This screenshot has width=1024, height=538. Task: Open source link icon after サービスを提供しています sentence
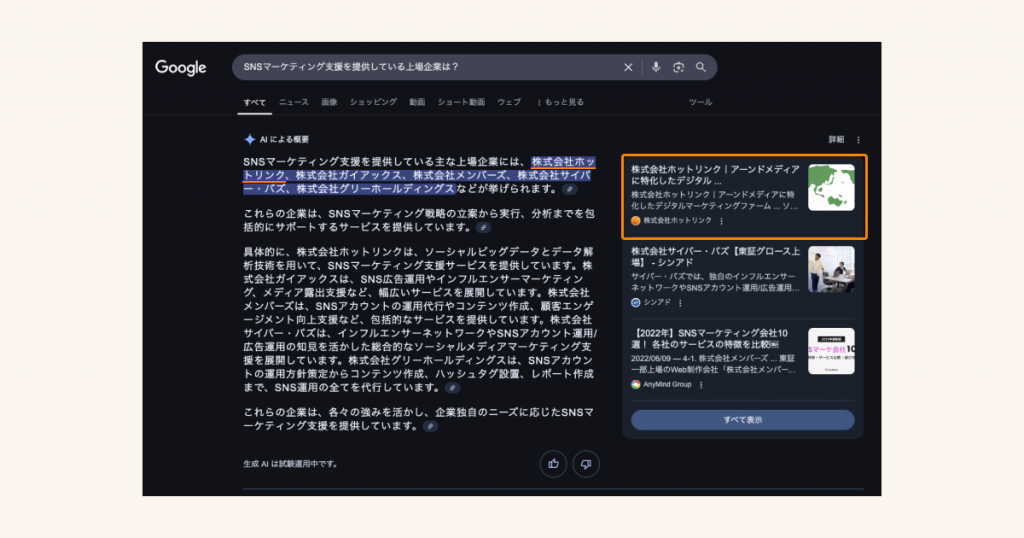(x=483, y=228)
